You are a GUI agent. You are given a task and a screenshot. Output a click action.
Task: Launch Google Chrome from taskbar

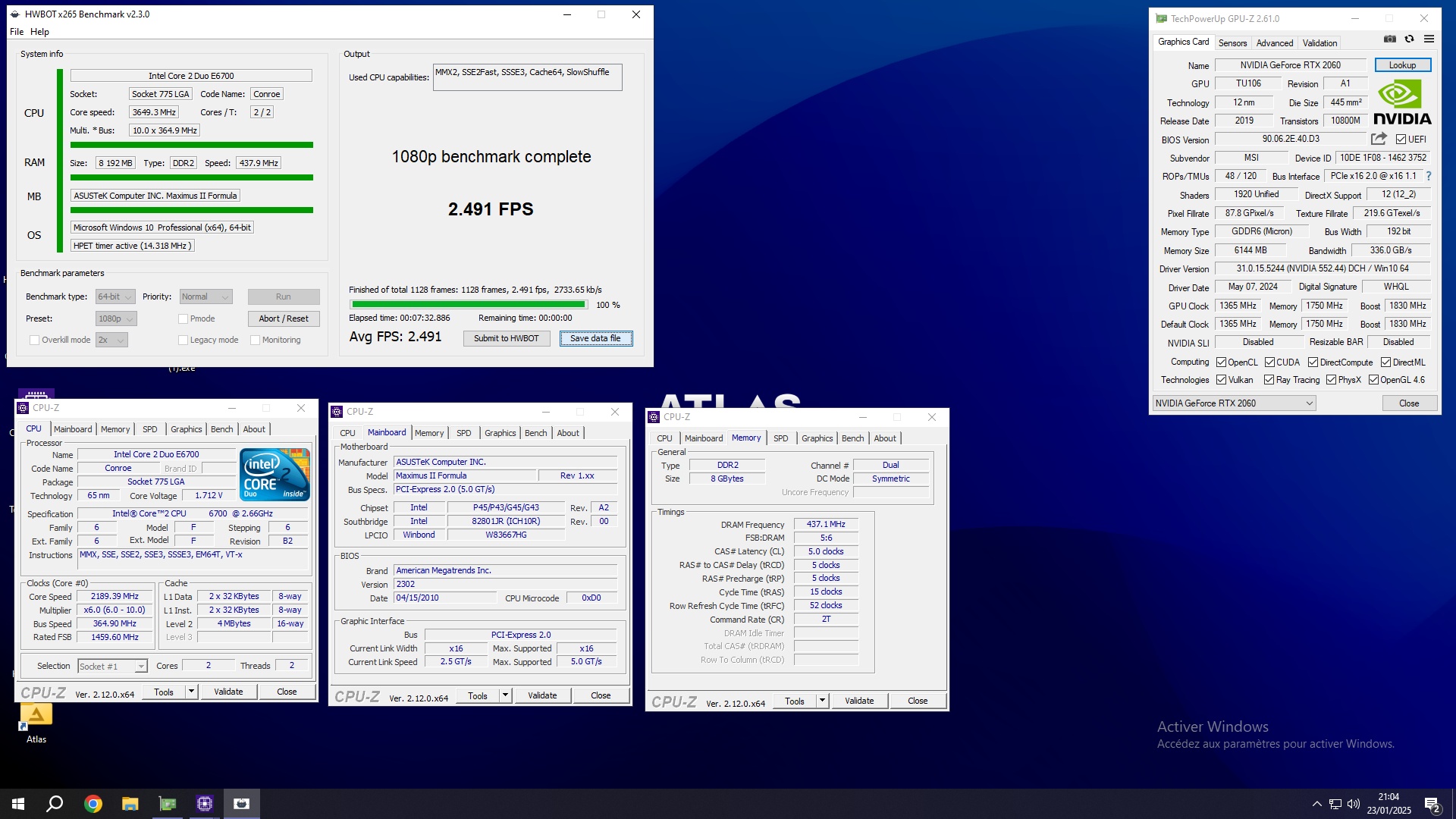click(x=93, y=804)
